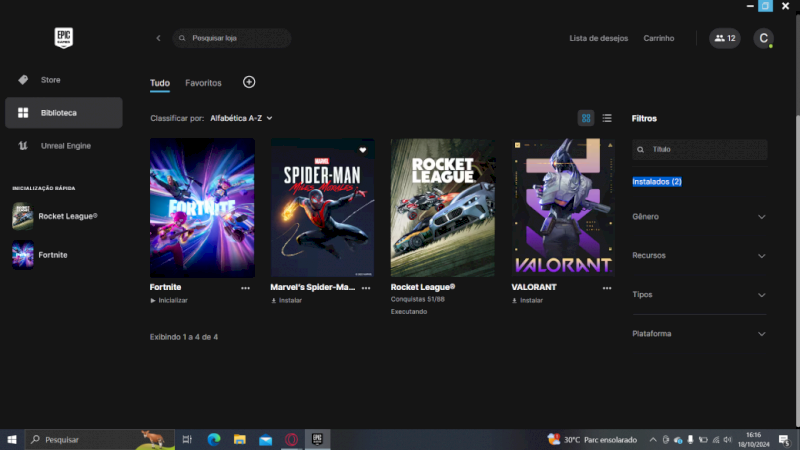Open Fortnite's three-dot options menu
Screen dimensions: 800x450
(x=245, y=287)
